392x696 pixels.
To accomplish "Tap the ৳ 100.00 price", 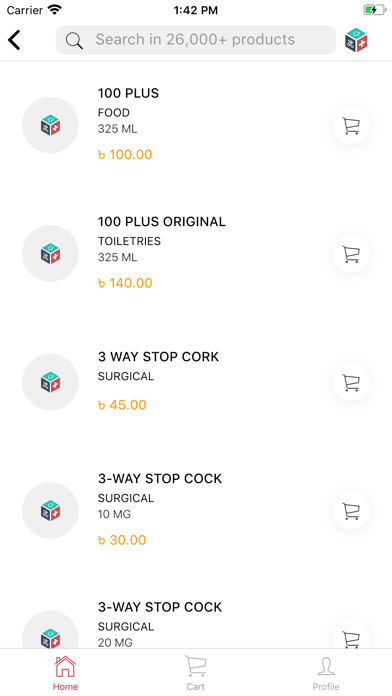I will [x=125, y=155].
